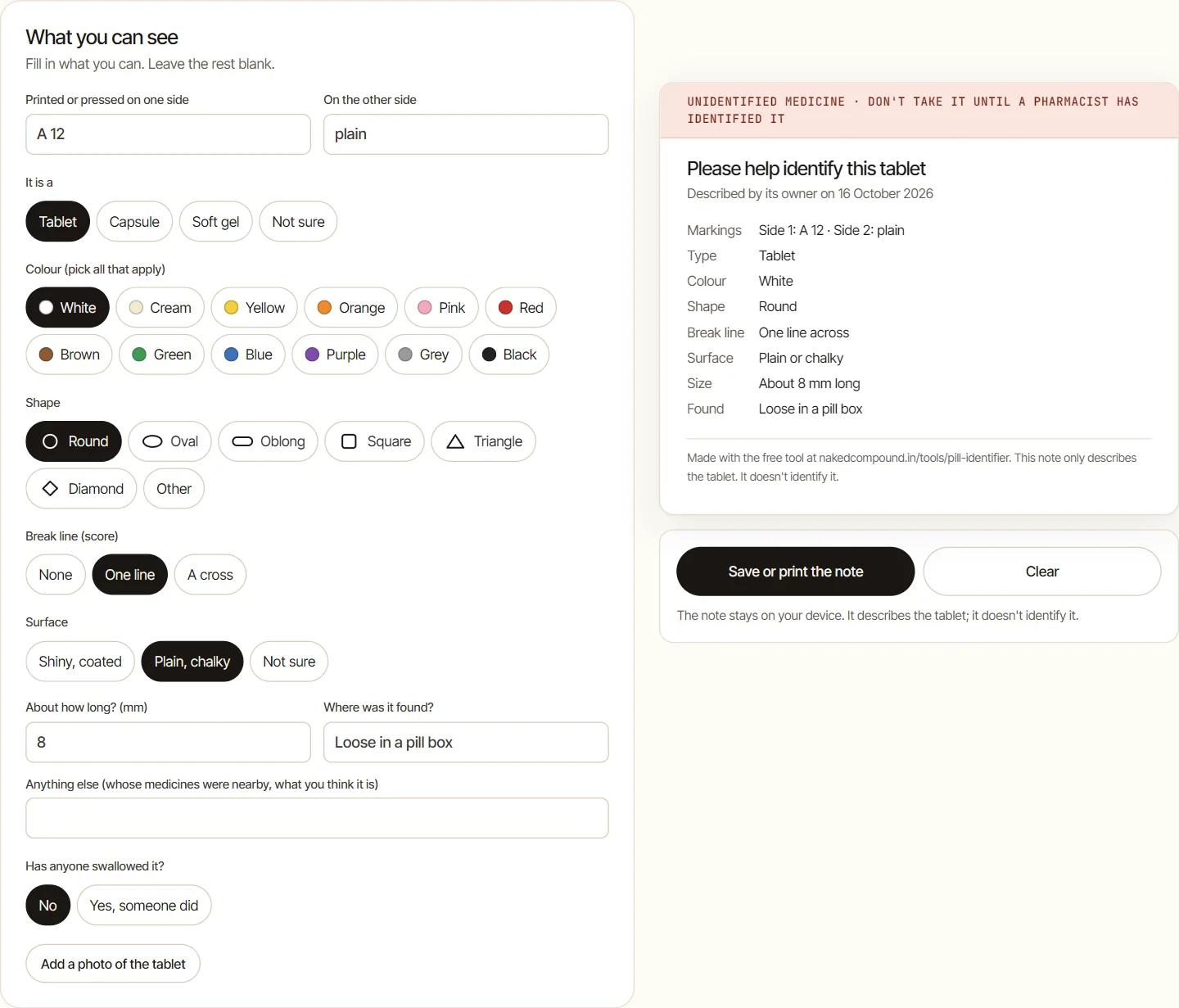Pick the Red colour chip
The height and width of the screenshot is (1008, 1179).
[521, 308]
